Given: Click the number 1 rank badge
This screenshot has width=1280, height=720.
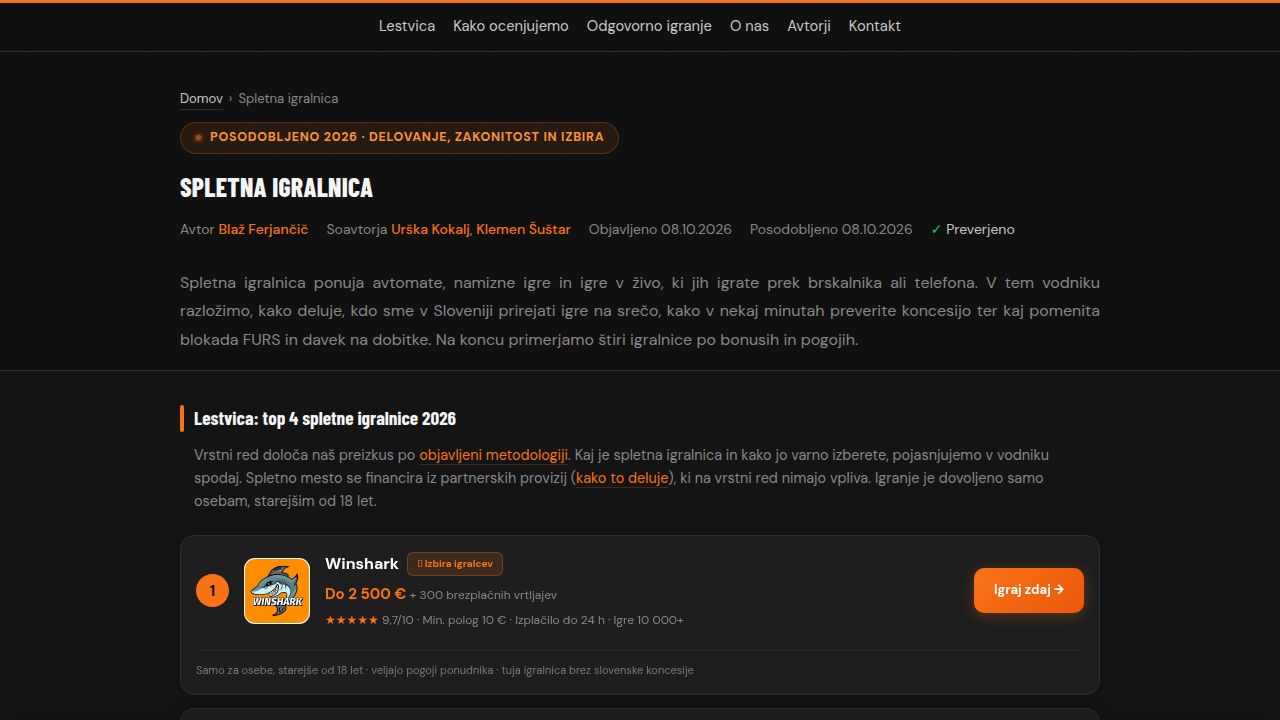Looking at the screenshot, I should 212,591.
